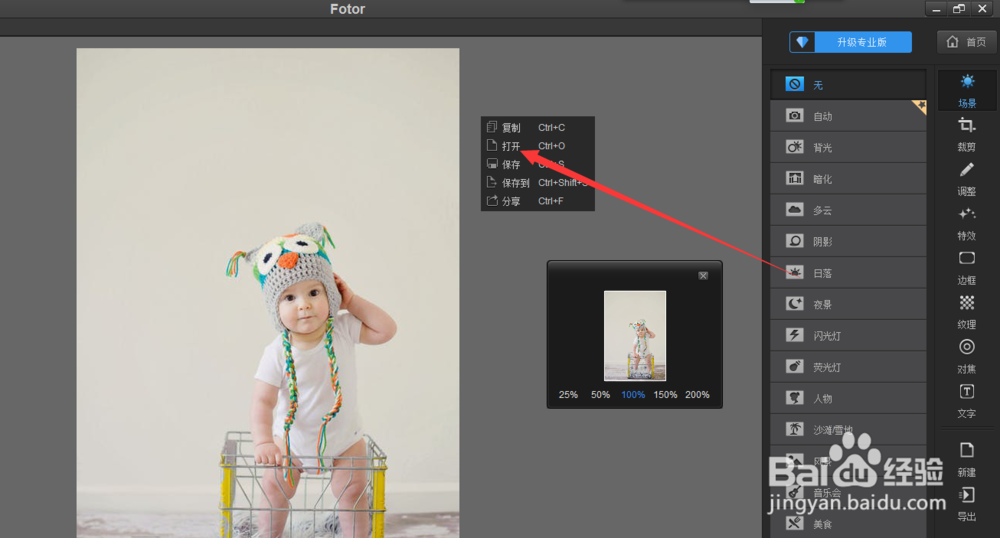Screen dimensions: 1000x538
Task: Open the 文字 (Text) tool icon
Action: tap(967, 392)
